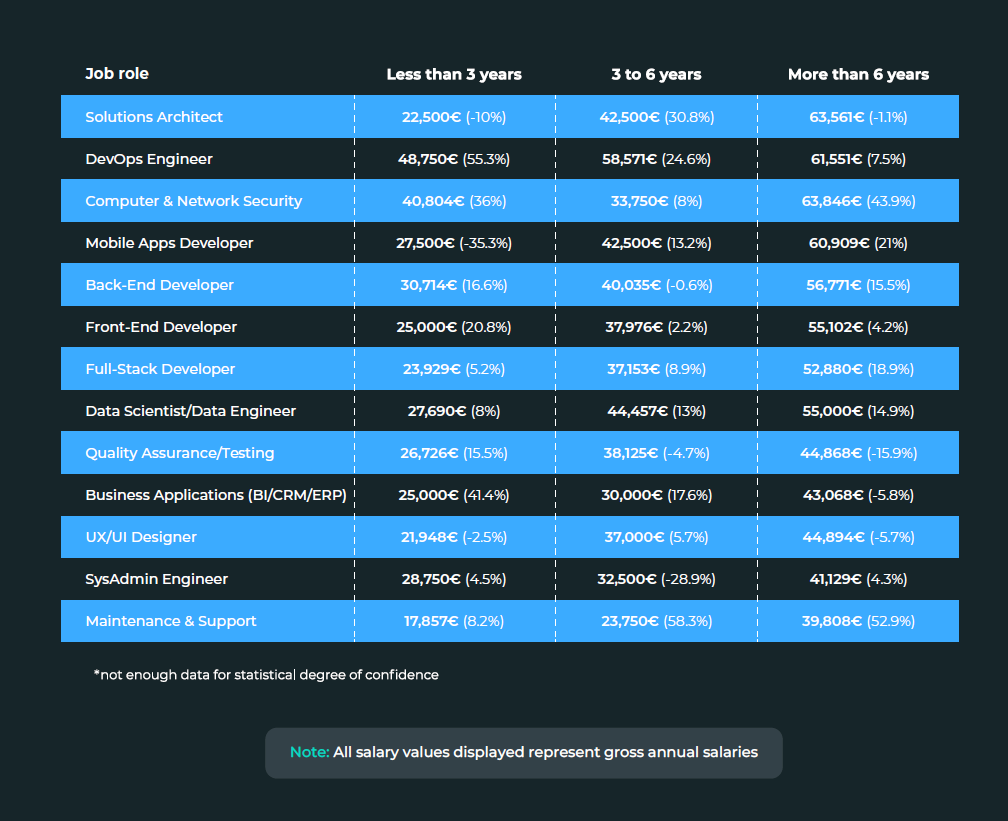Image resolution: width=1008 pixels, height=821 pixels.
Task: Click the 37,000€ (5.7%) cell
Action: pyautogui.click(x=656, y=537)
